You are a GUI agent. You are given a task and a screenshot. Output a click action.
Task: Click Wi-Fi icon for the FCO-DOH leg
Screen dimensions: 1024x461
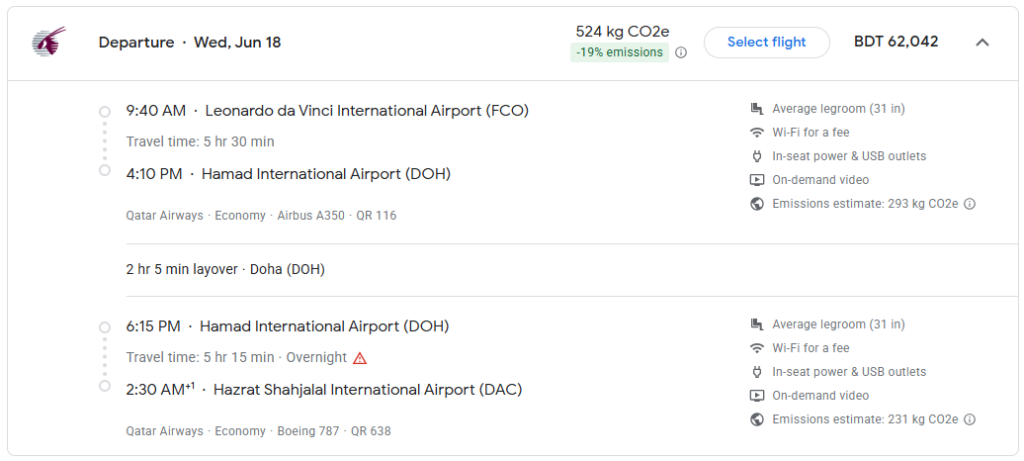point(757,133)
